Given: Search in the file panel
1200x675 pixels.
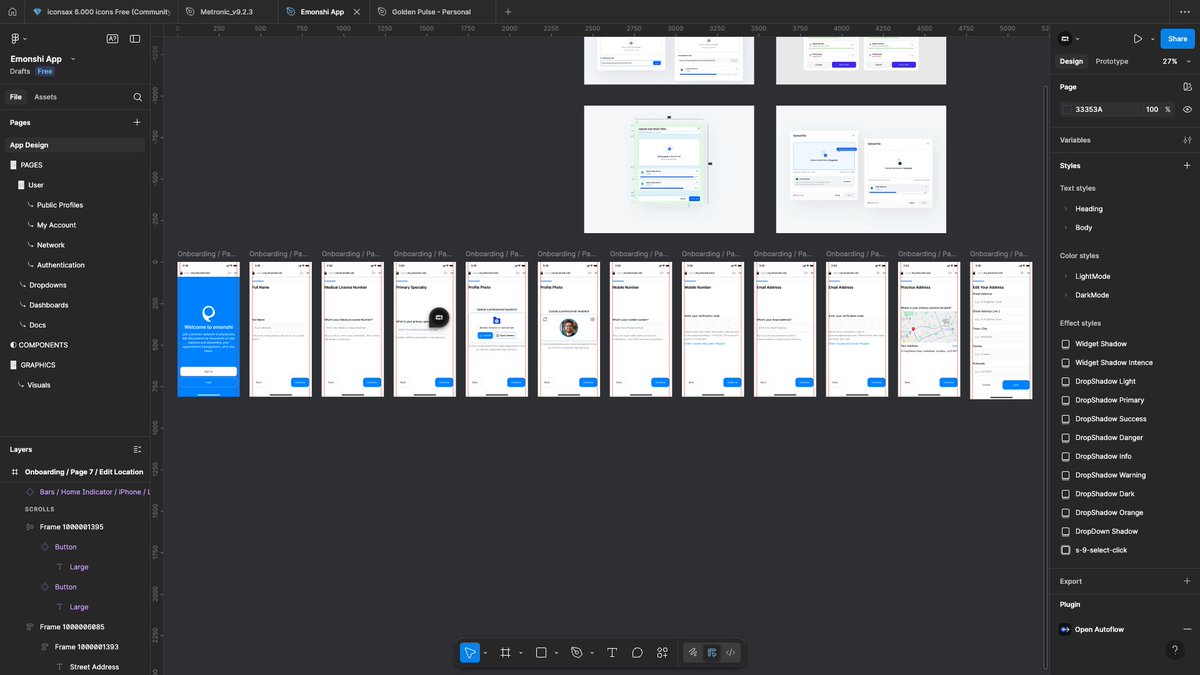Looking at the screenshot, I should coord(138,97).
